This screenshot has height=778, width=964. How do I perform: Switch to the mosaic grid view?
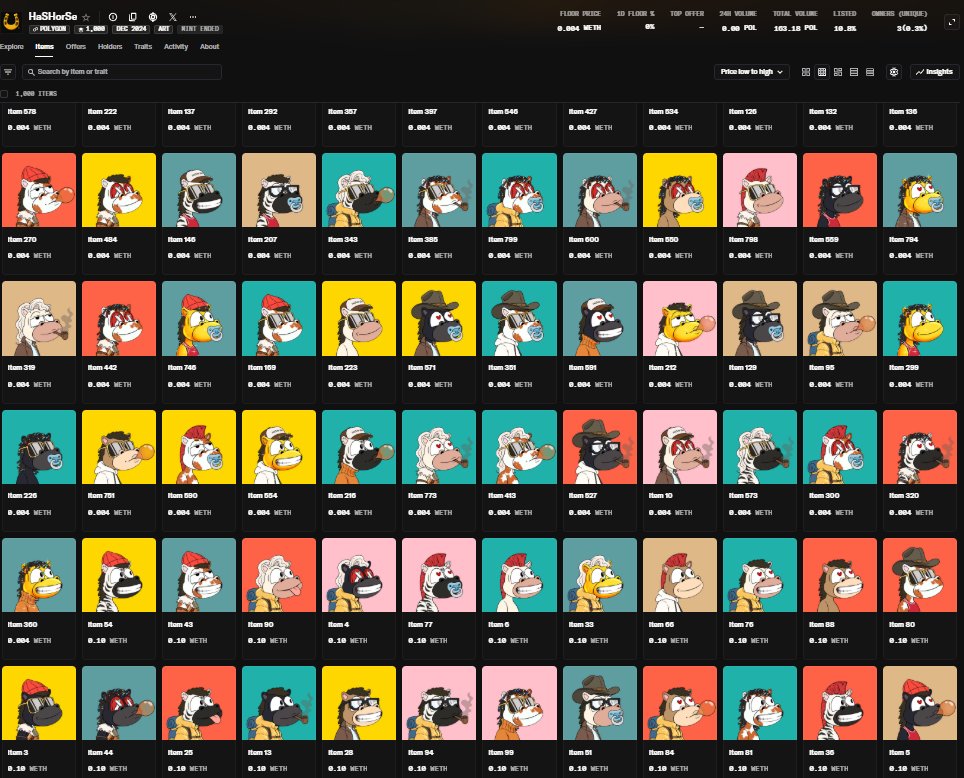(837, 72)
